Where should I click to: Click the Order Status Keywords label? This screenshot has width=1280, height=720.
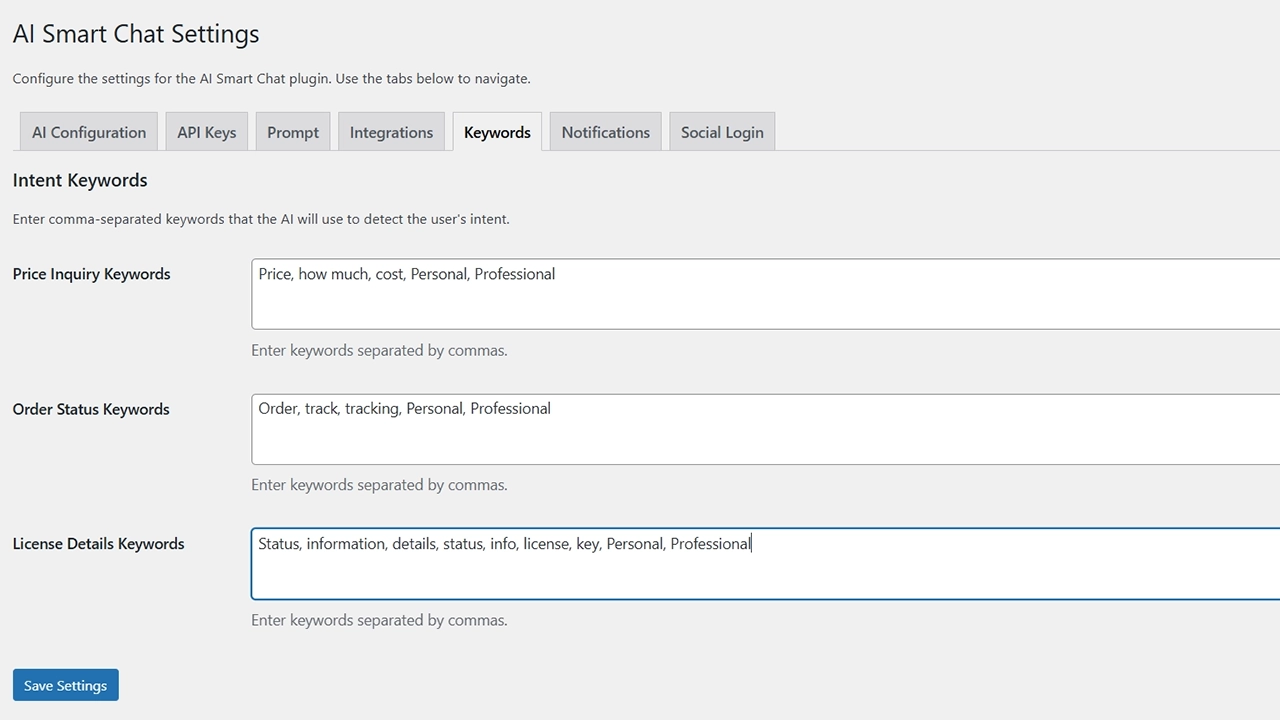point(91,409)
